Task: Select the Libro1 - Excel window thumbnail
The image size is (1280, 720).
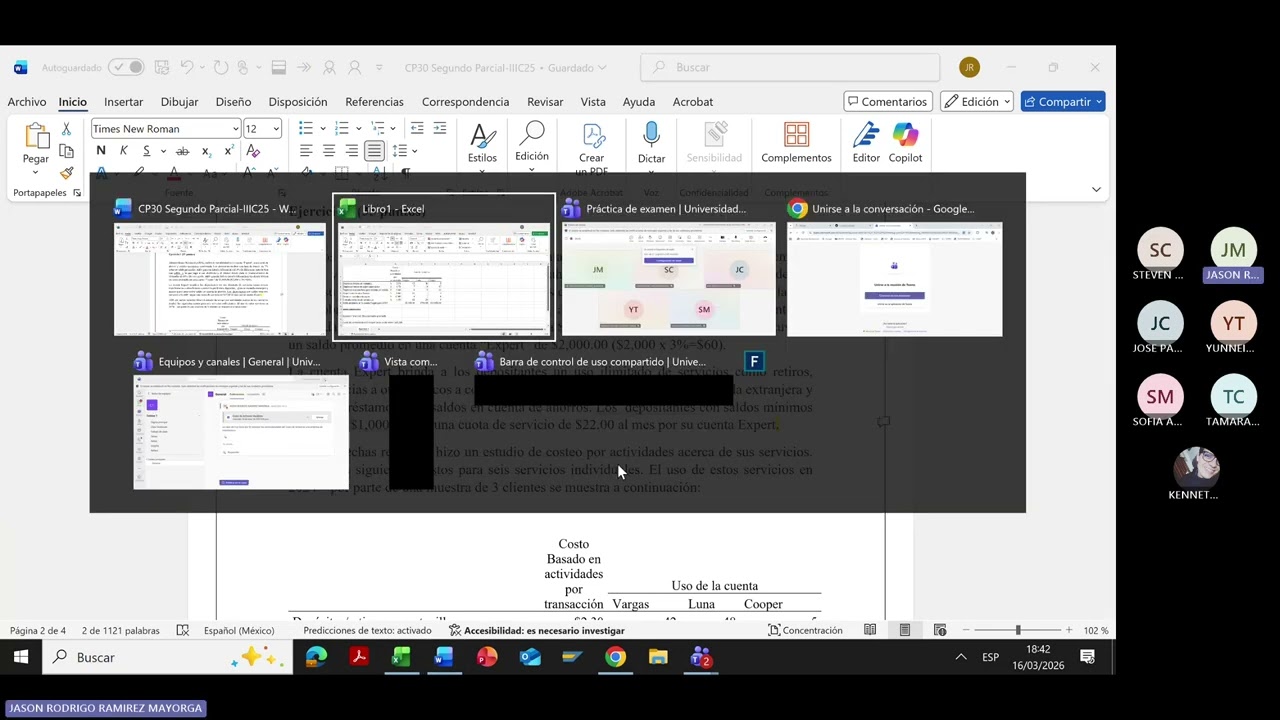Action: click(x=444, y=267)
